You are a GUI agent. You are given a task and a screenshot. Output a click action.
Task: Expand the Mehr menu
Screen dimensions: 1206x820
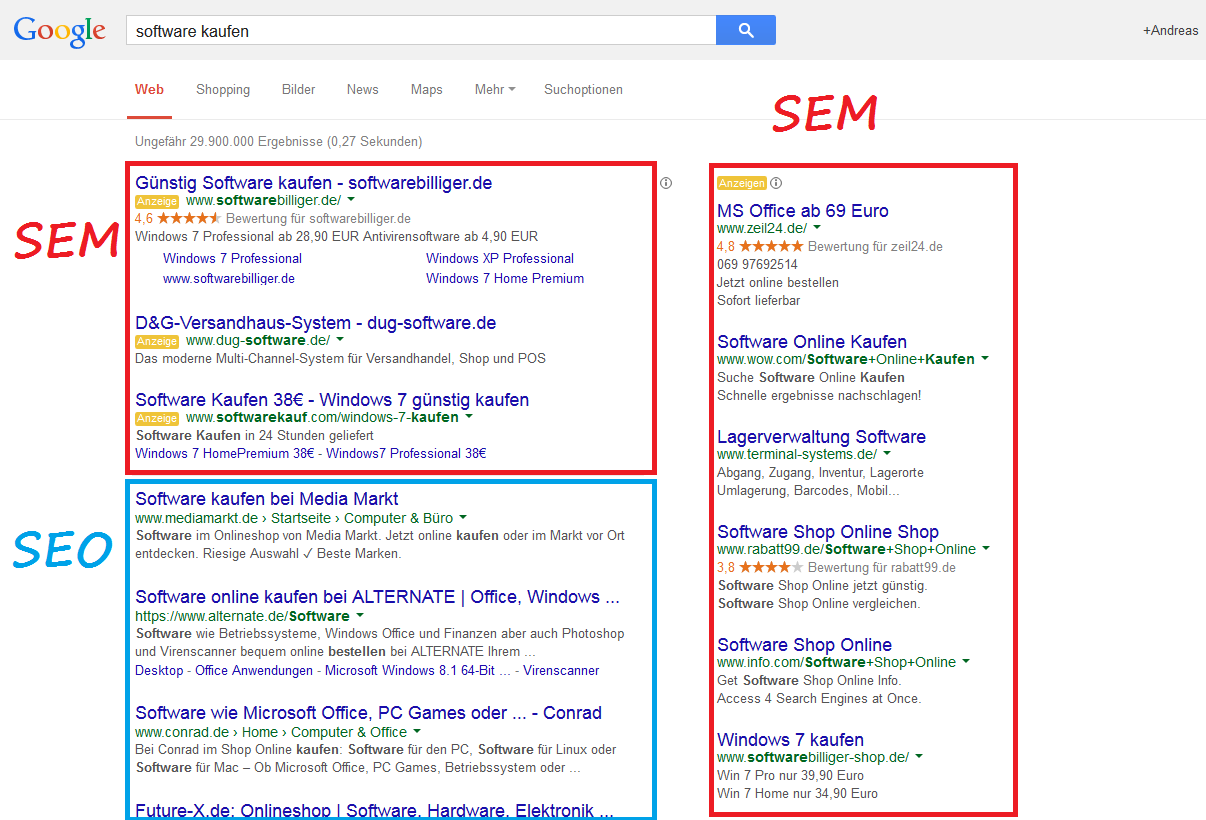coord(495,89)
